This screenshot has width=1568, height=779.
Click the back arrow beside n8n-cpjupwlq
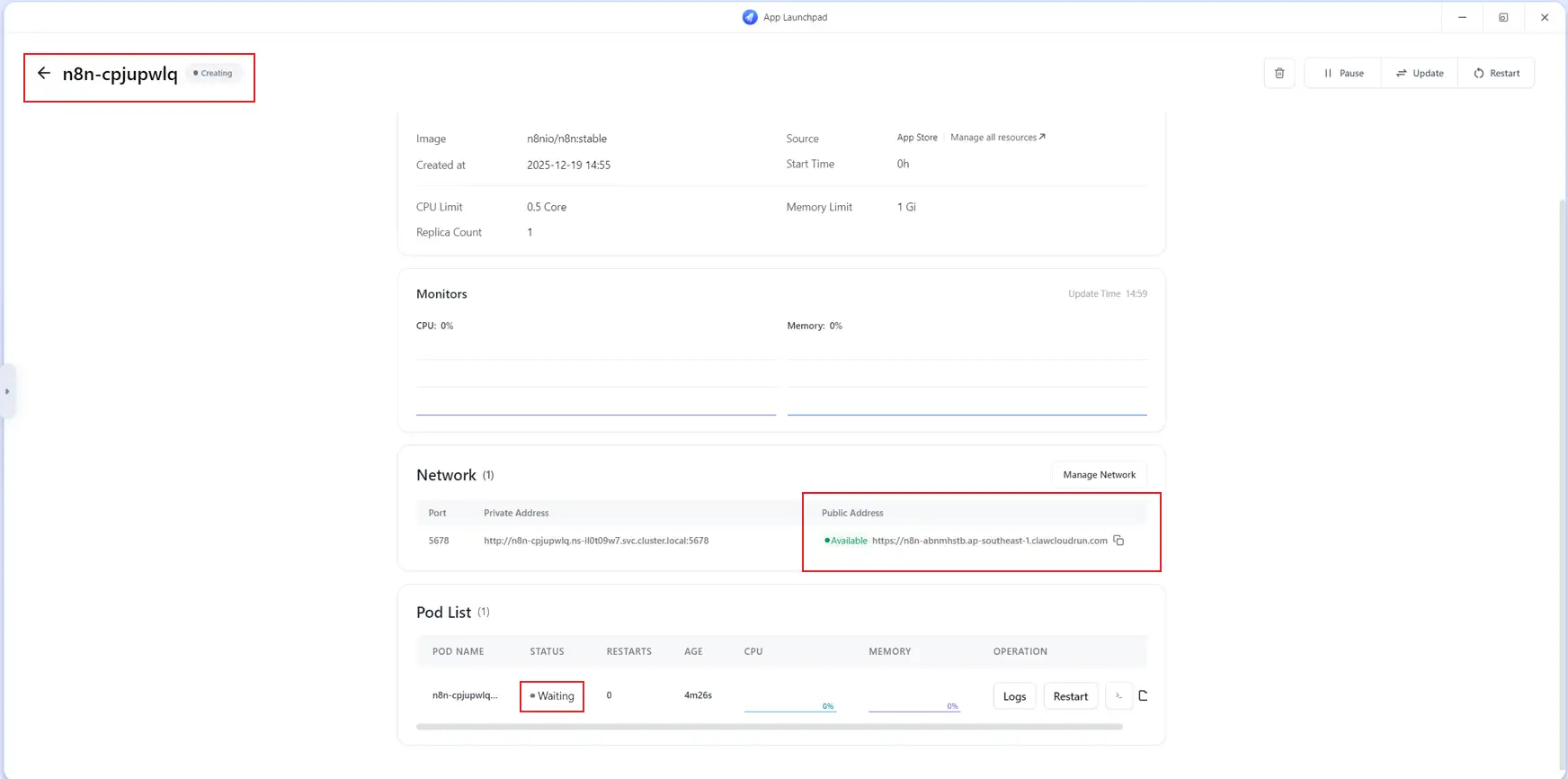43,73
